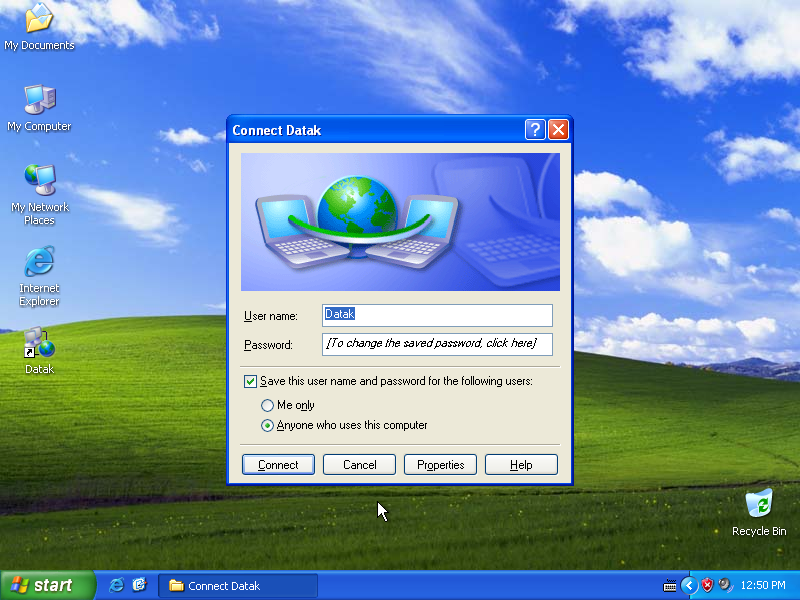This screenshot has width=800, height=600.
Task: Show hidden tray icons arrow
Action: pos(689,585)
